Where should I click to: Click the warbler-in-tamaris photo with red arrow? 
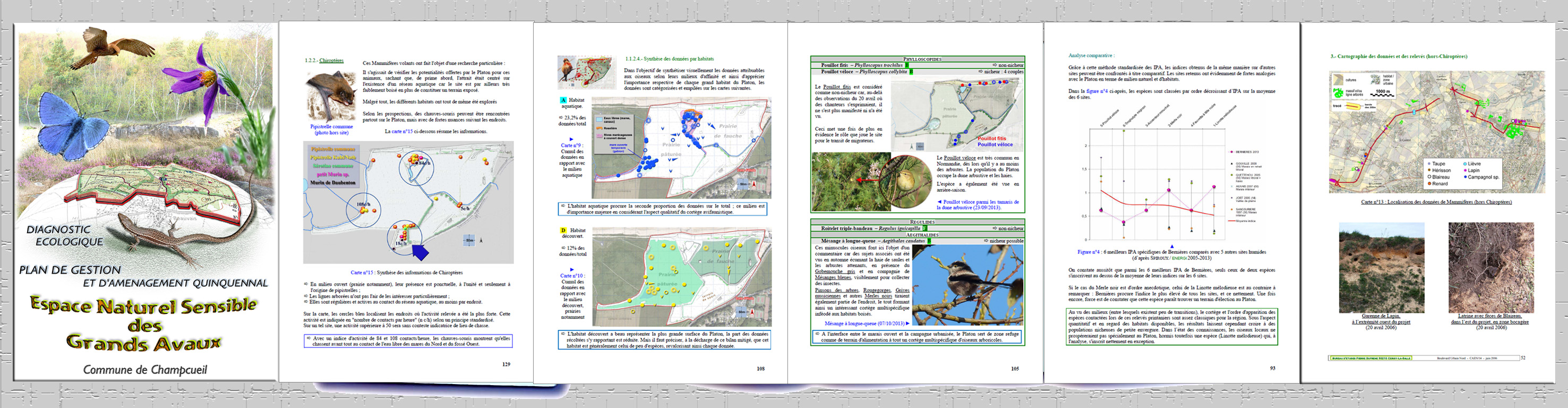click(x=872, y=182)
